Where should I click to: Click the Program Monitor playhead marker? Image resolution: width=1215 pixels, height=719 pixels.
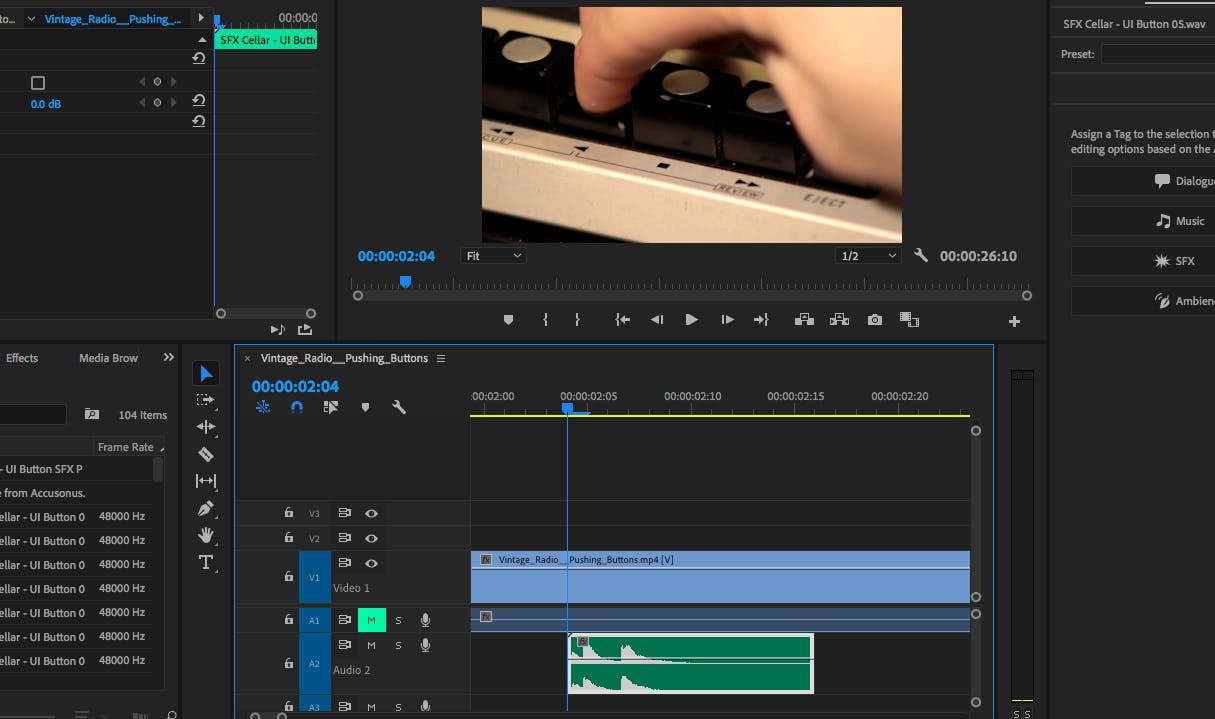405,282
